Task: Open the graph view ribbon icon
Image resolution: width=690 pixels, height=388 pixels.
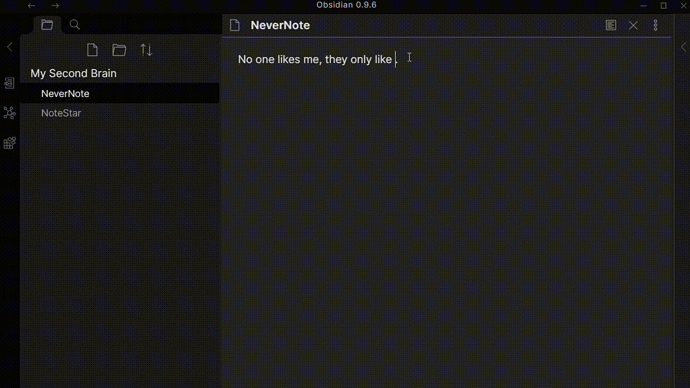Action: click(9, 113)
